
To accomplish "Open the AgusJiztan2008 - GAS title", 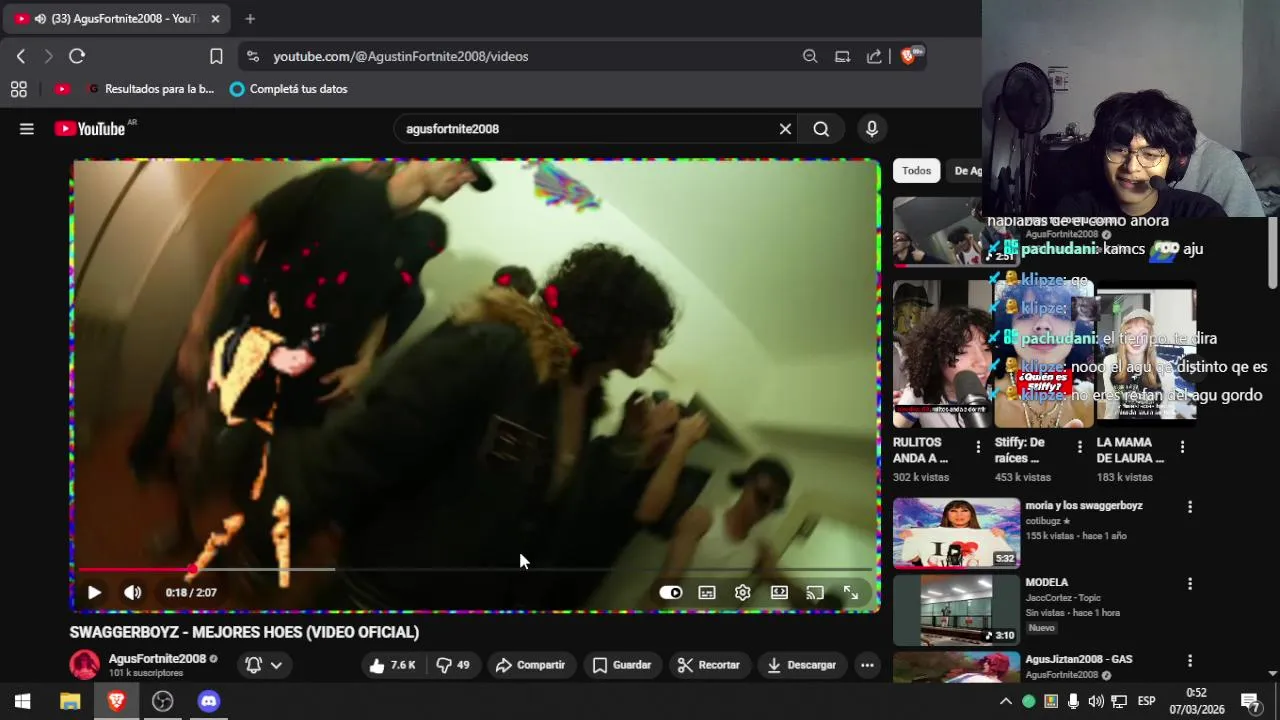I will coord(1079,660).
